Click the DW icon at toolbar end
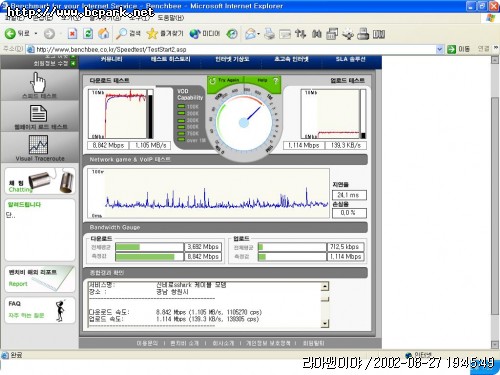The height and width of the screenshot is (375, 500). pos(379,34)
